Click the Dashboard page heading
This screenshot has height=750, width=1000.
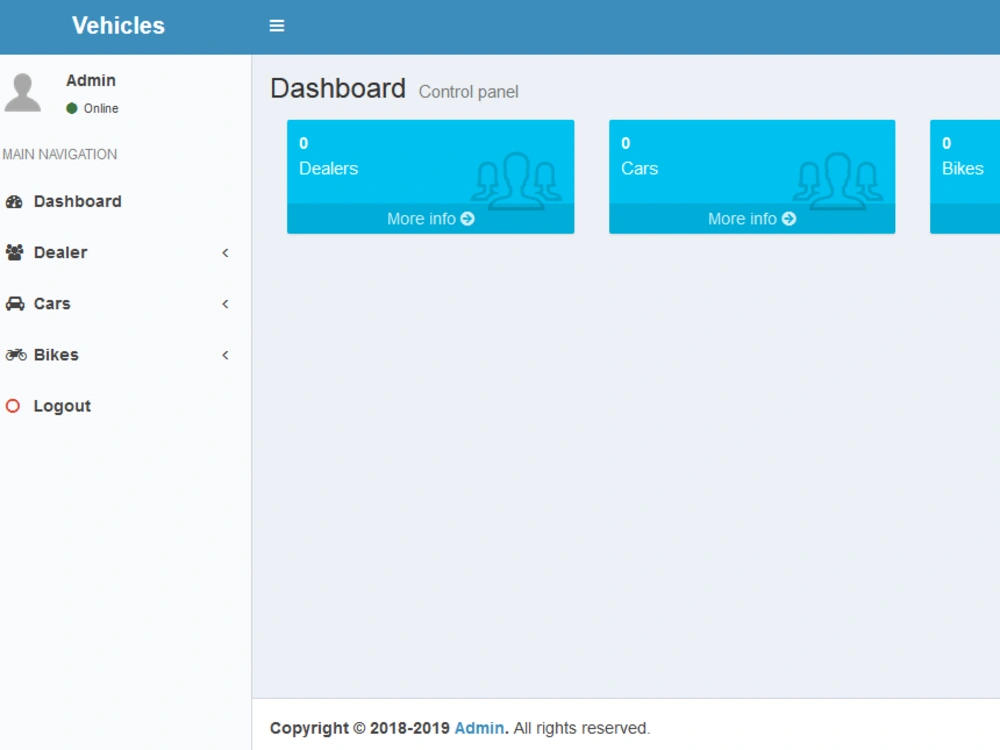tap(338, 89)
